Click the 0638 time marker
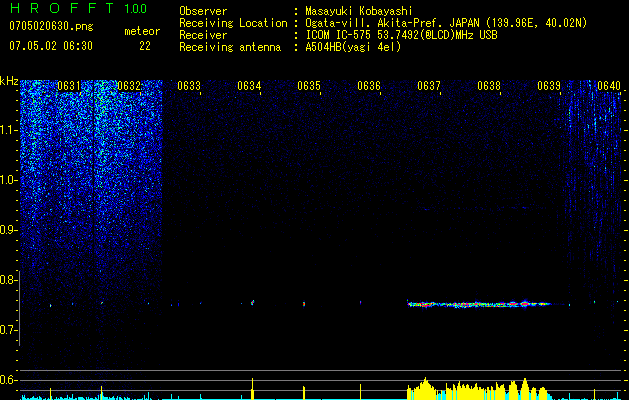This screenshot has width=629, height=400. 489,86
